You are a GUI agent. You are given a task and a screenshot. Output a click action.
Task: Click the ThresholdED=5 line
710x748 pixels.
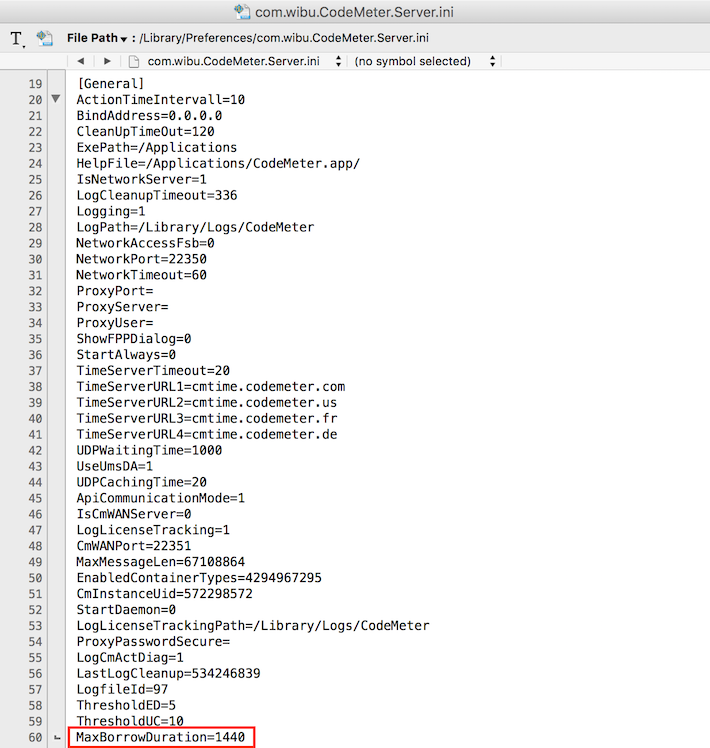(x=126, y=706)
